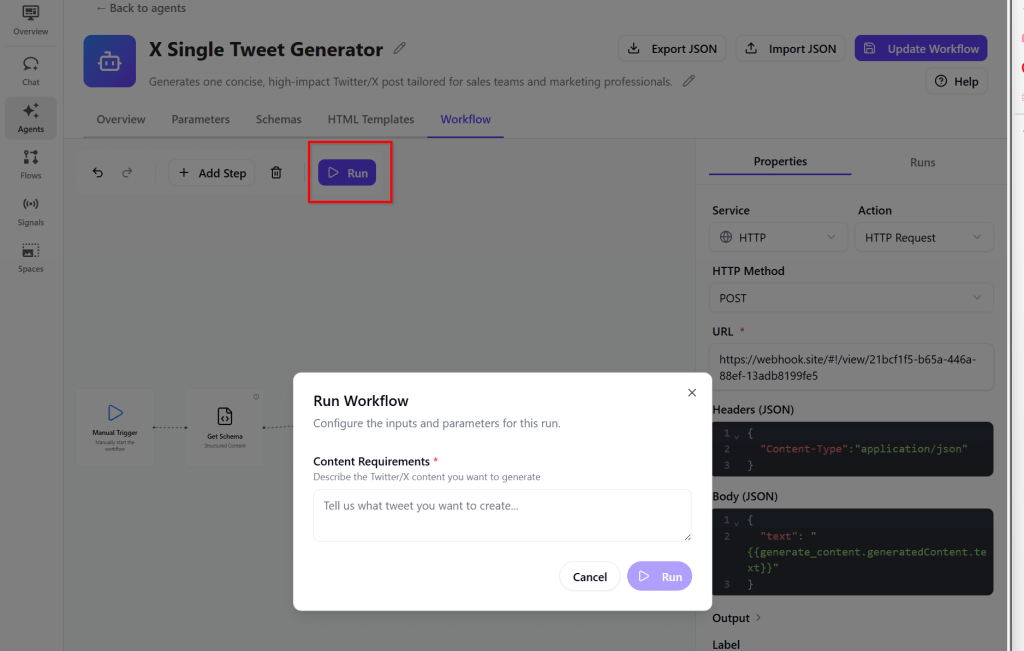Click the Content Requirements text field
This screenshot has width=1024, height=651.
(502, 515)
